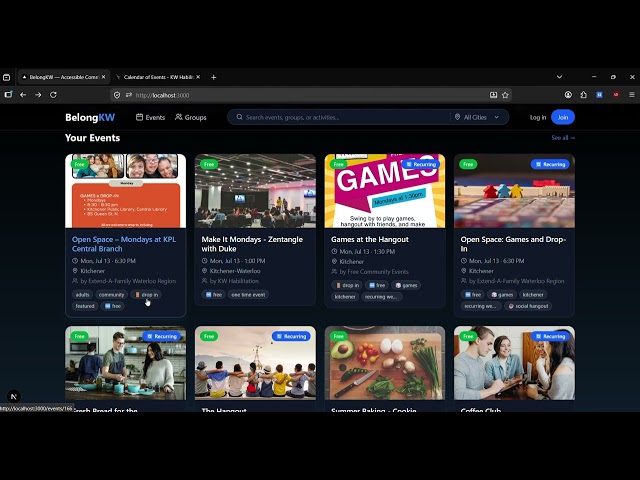
Task: Open Make It Mondays - Zentangle title
Action: click(252, 244)
